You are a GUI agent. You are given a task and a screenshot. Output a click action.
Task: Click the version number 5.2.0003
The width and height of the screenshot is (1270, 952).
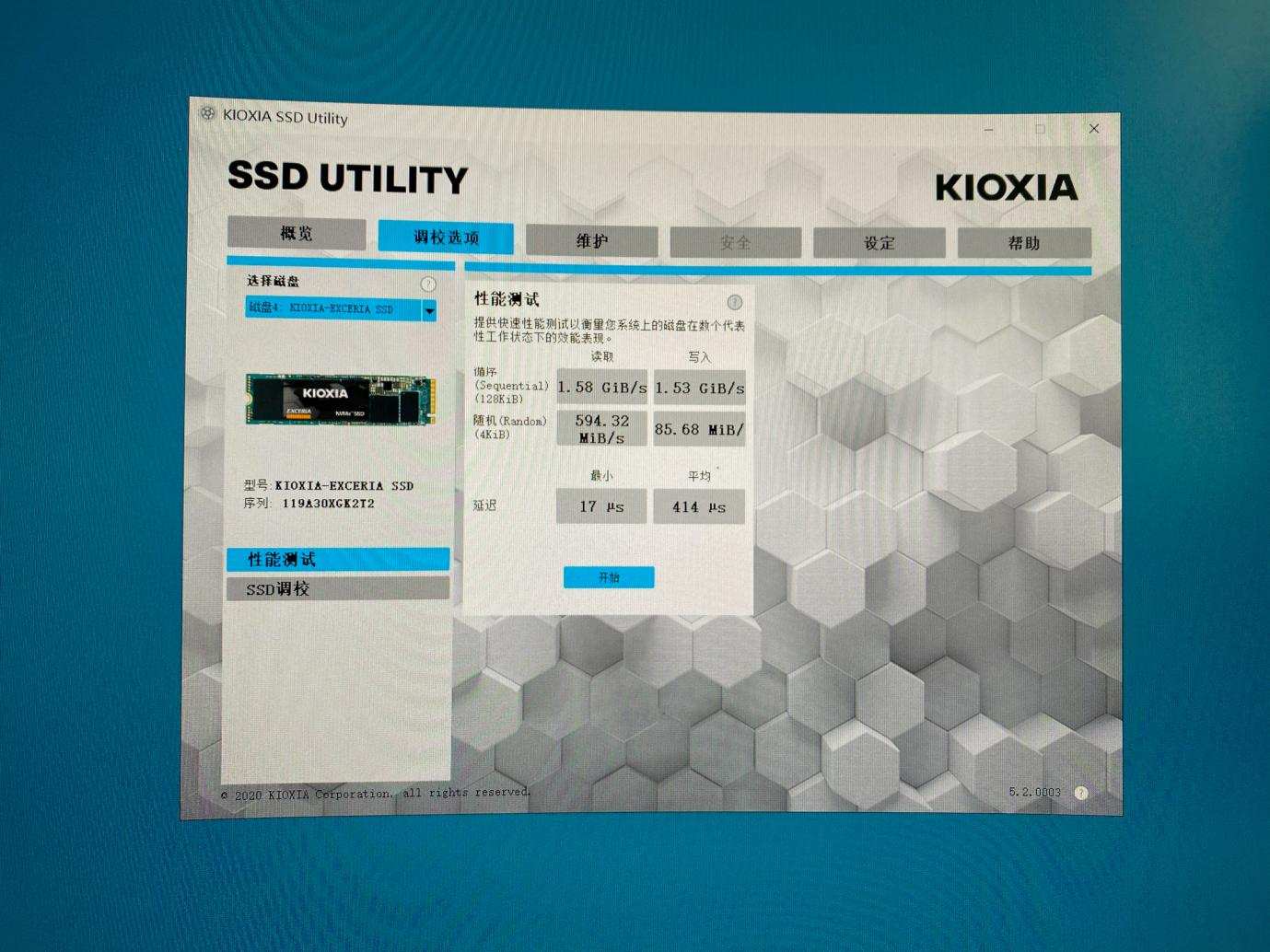point(1035,792)
